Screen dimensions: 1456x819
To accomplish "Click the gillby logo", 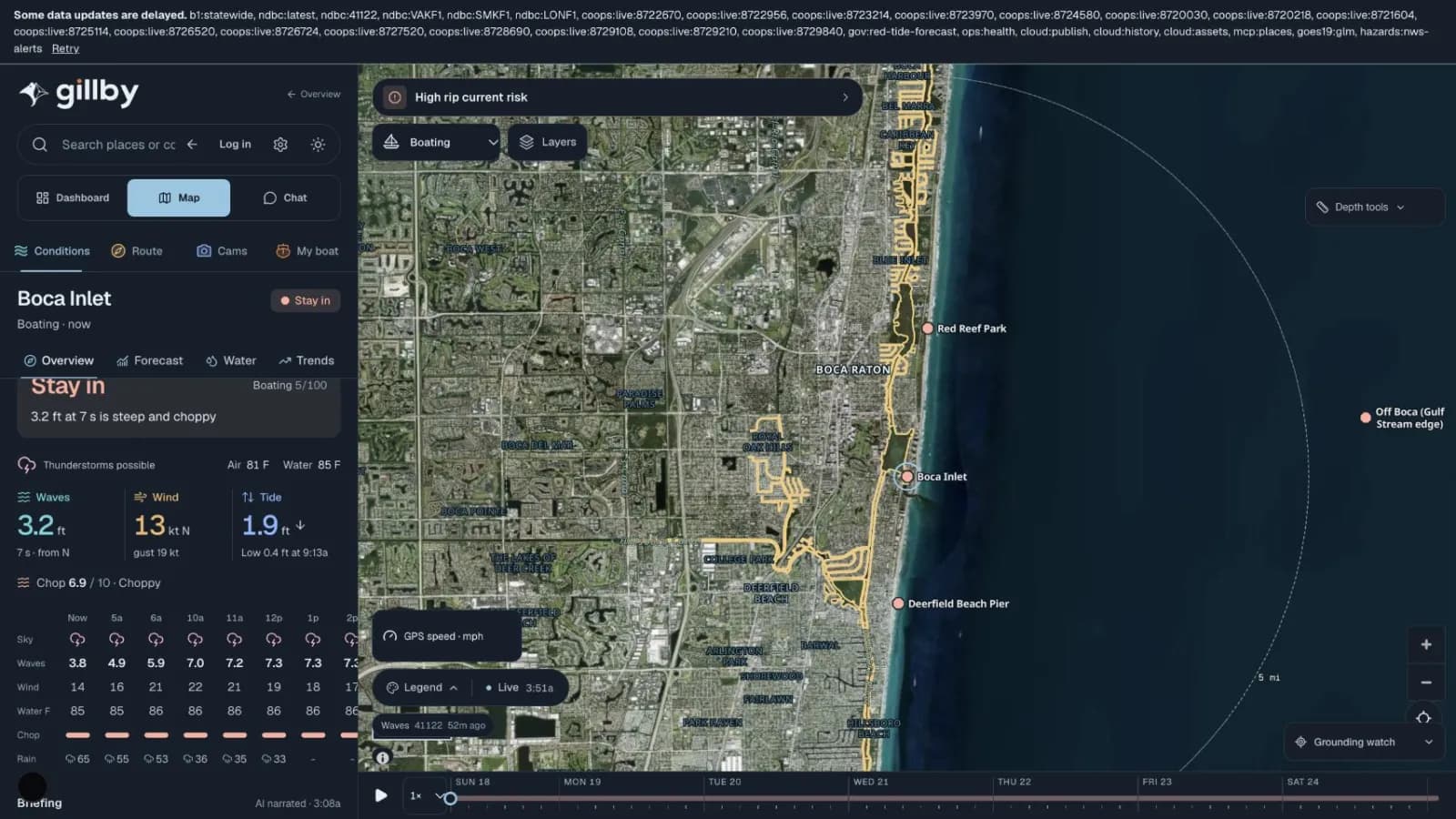I will (x=79, y=93).
